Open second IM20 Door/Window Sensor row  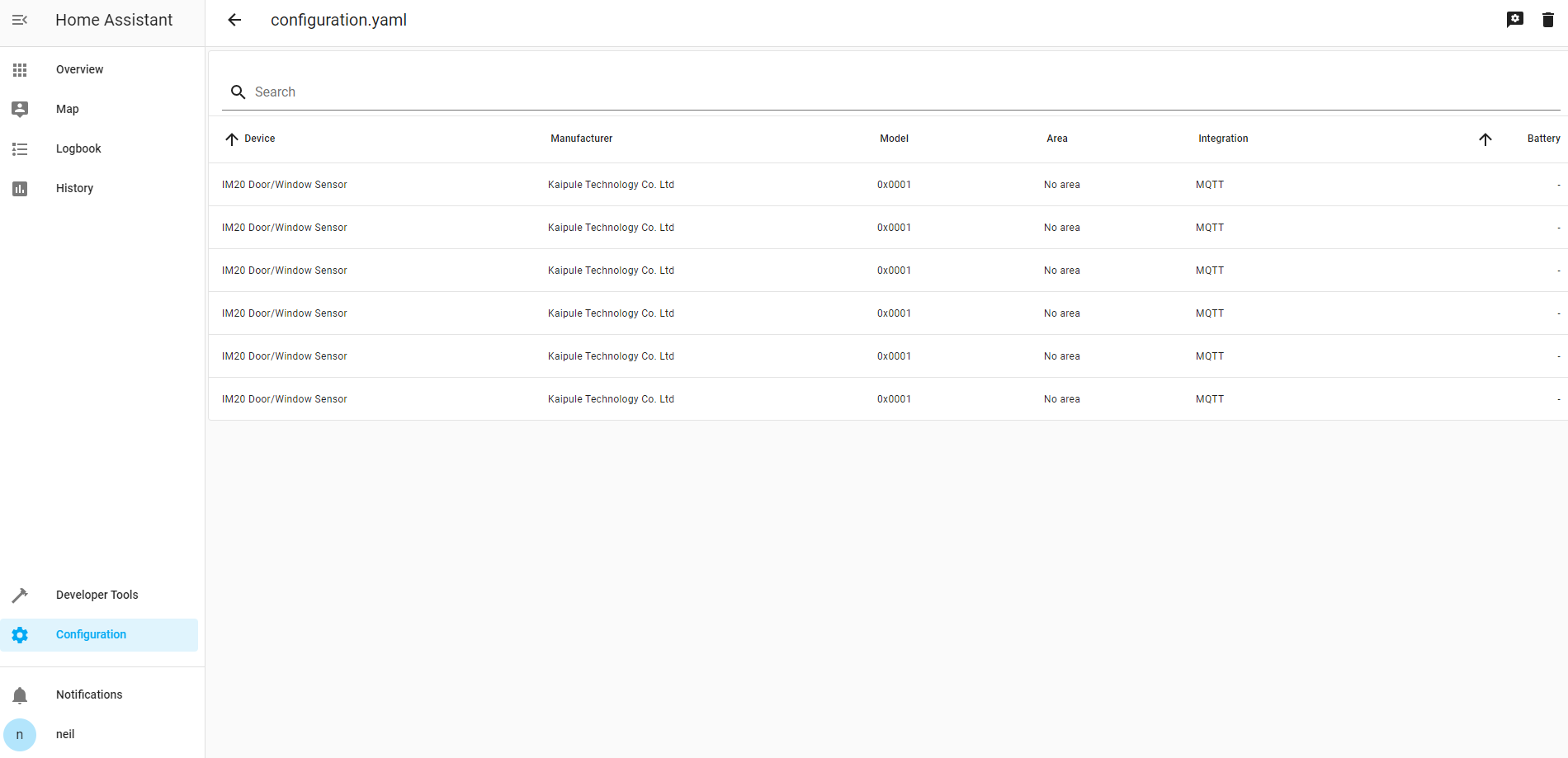point(888,228)
